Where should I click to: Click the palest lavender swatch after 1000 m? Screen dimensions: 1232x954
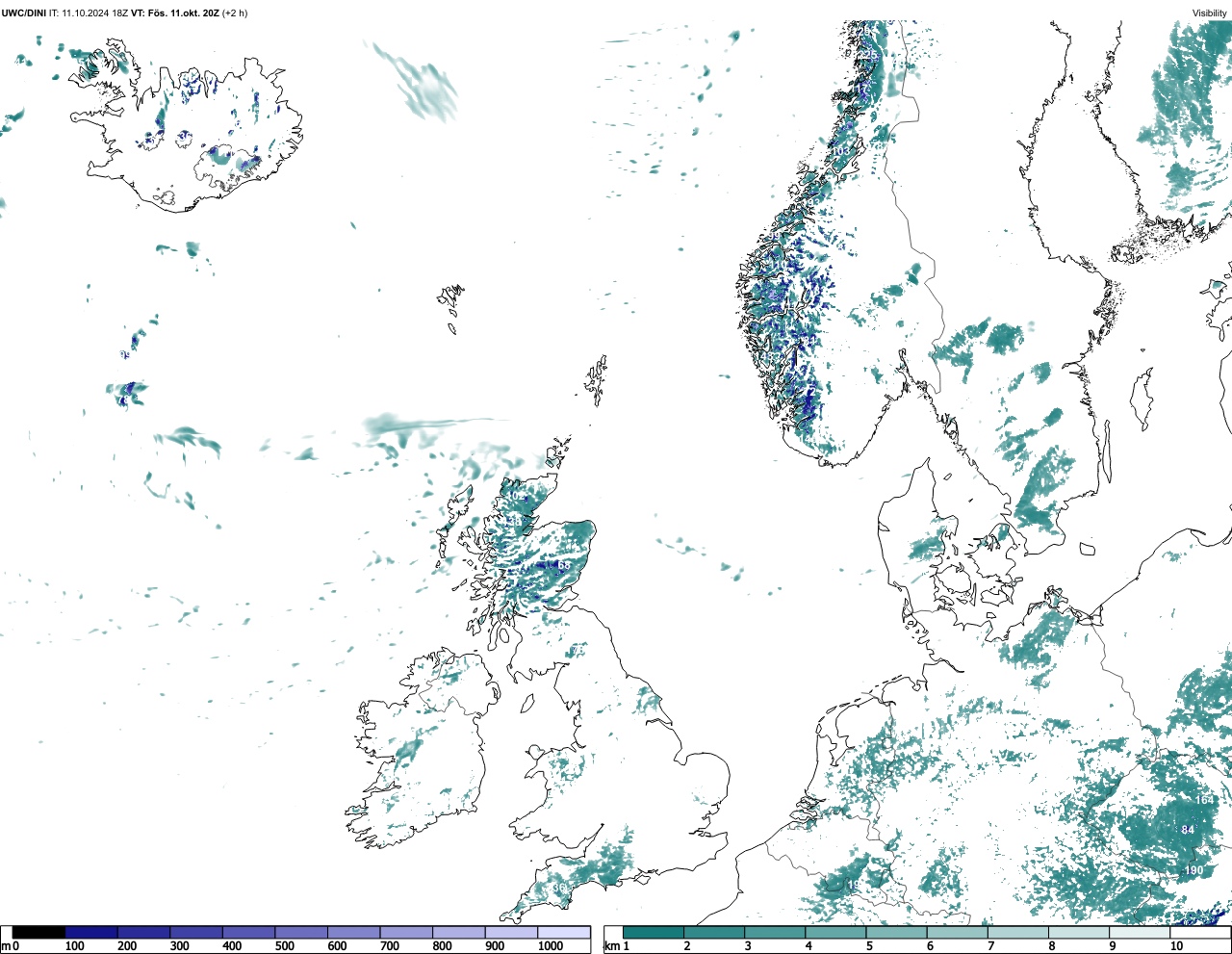coord(564,932)
